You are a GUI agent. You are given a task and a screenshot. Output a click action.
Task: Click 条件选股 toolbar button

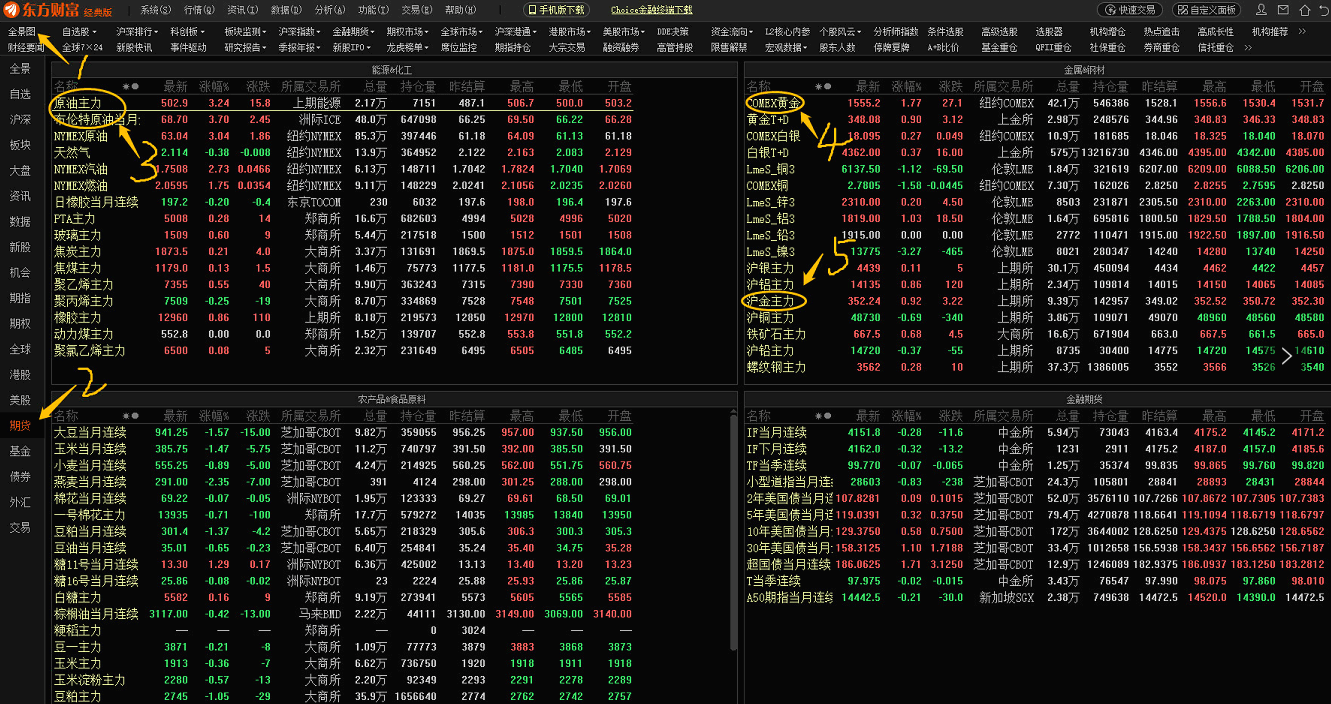945,32
